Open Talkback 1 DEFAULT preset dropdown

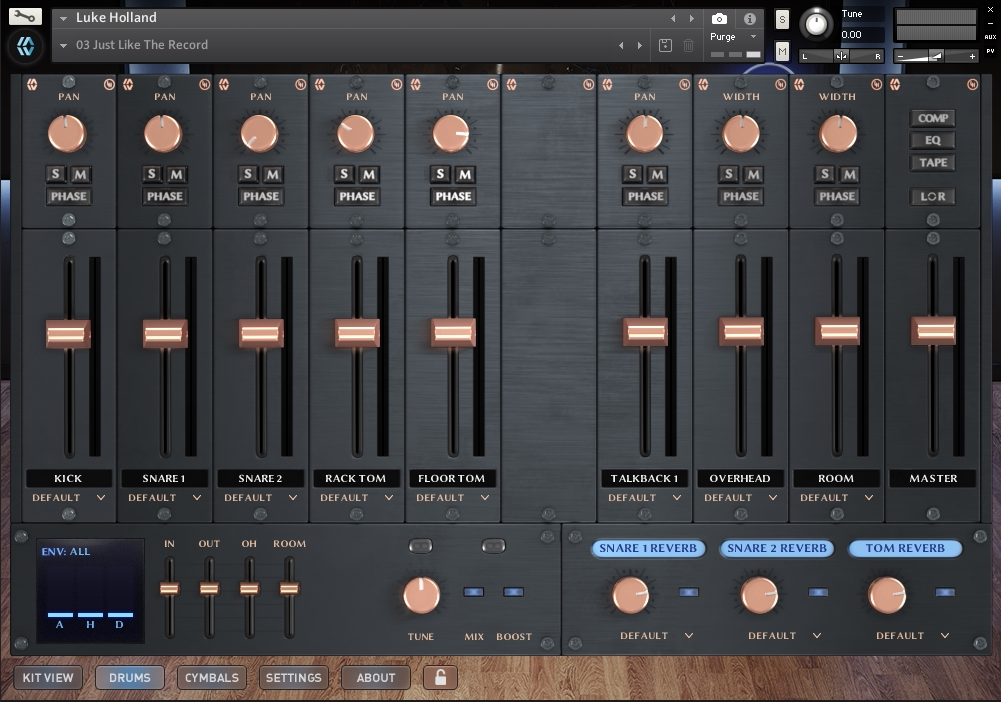pos(645,497)
